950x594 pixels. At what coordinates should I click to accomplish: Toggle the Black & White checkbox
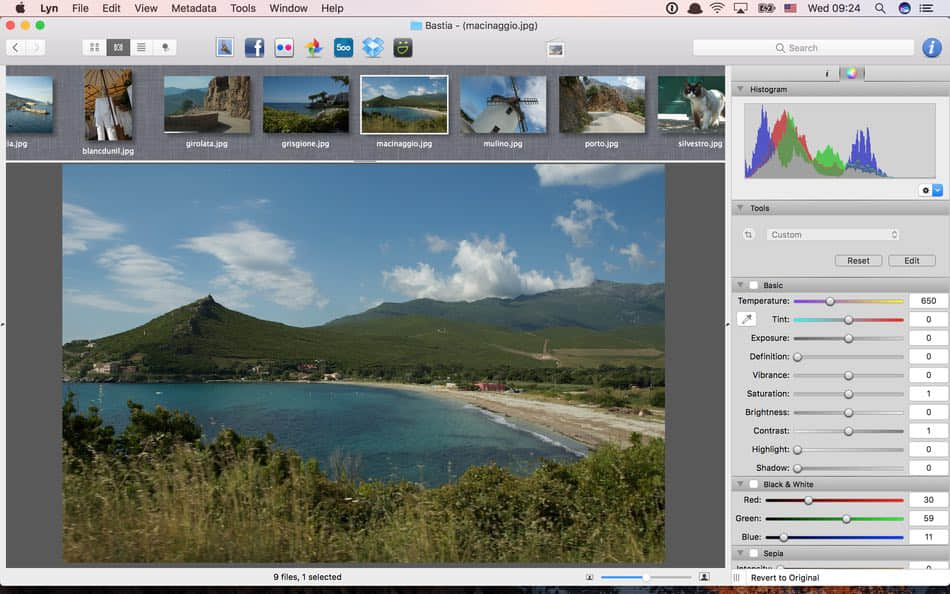(x=754, y=484)
